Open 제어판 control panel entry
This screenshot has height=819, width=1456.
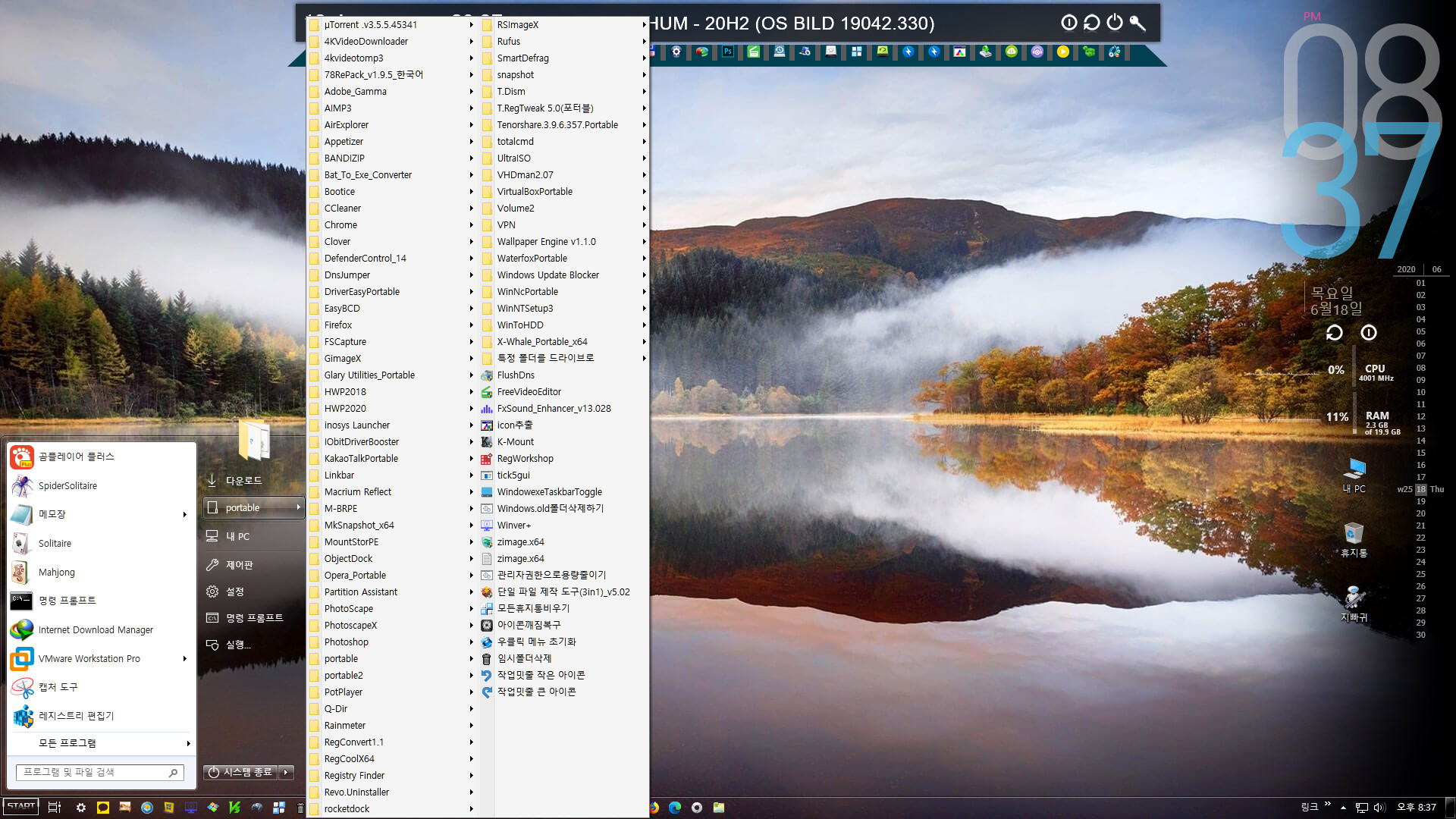click(254, 565)
